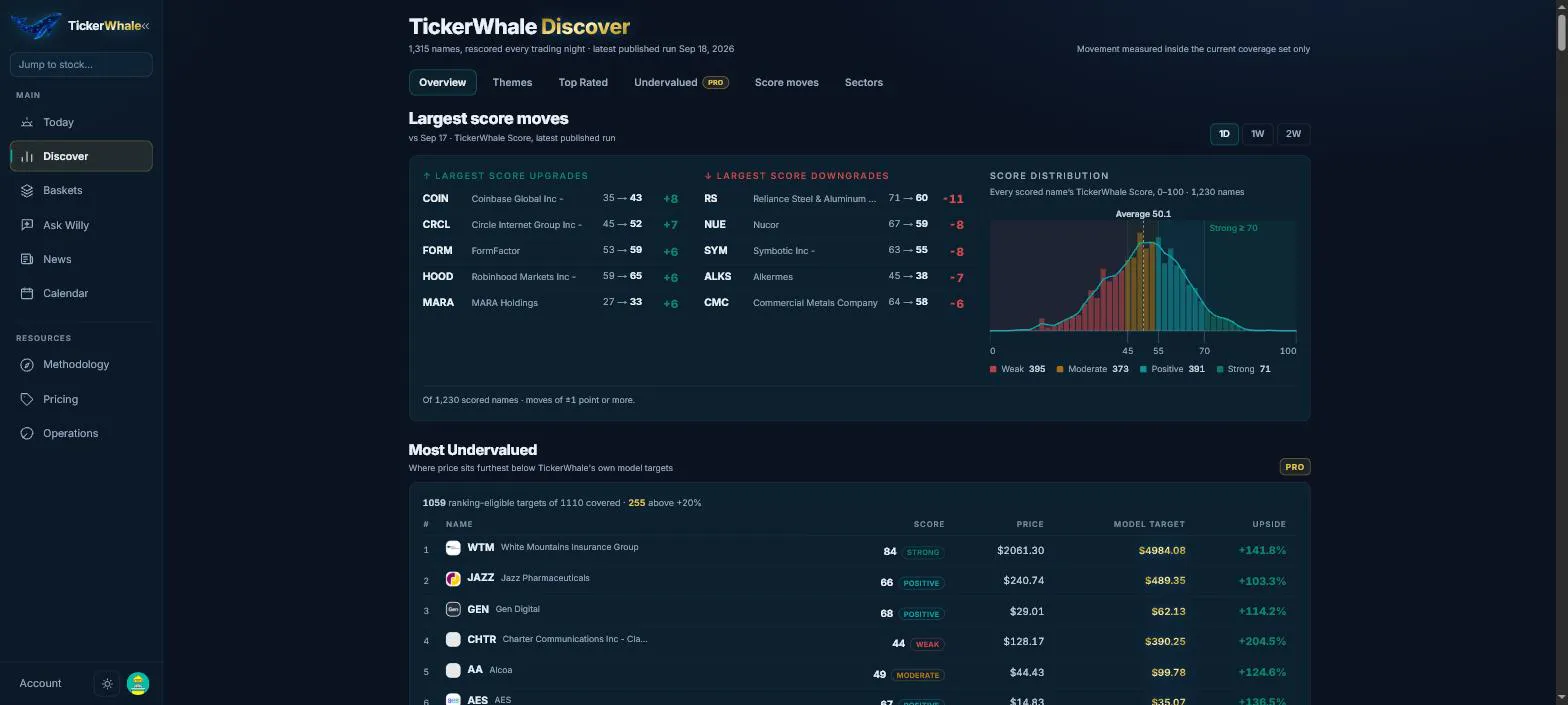1568x705 pixels.
Task: Click the Model Target column header
Action: coord(1149,524)
